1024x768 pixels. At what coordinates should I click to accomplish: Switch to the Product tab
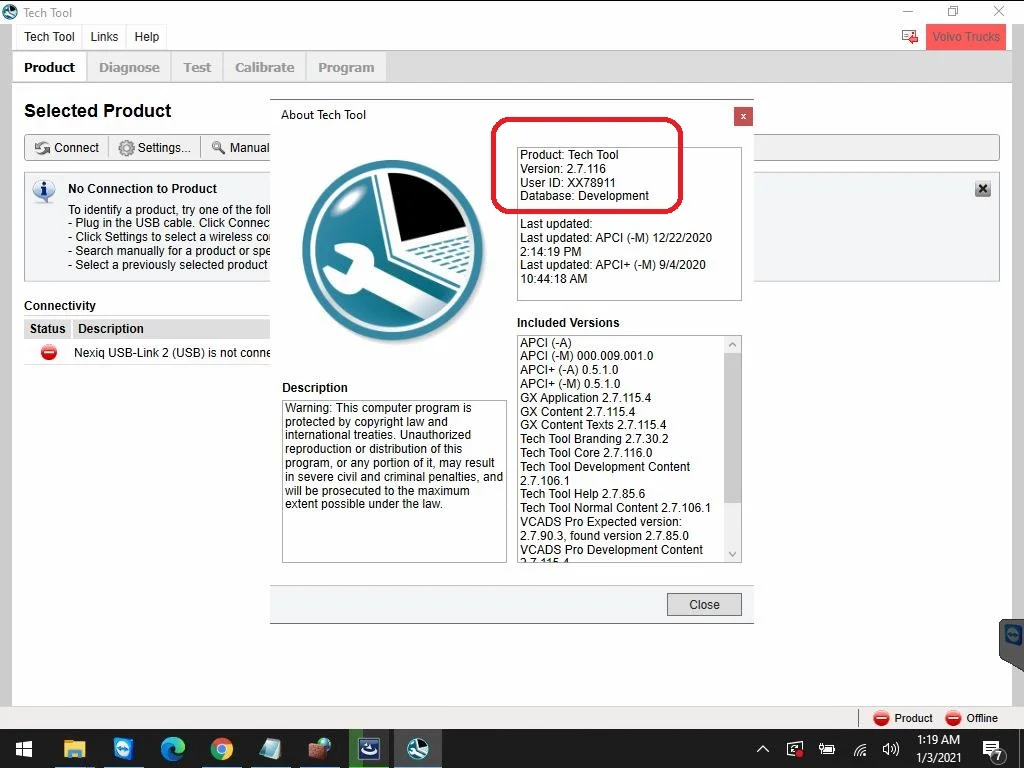[50, 67]
